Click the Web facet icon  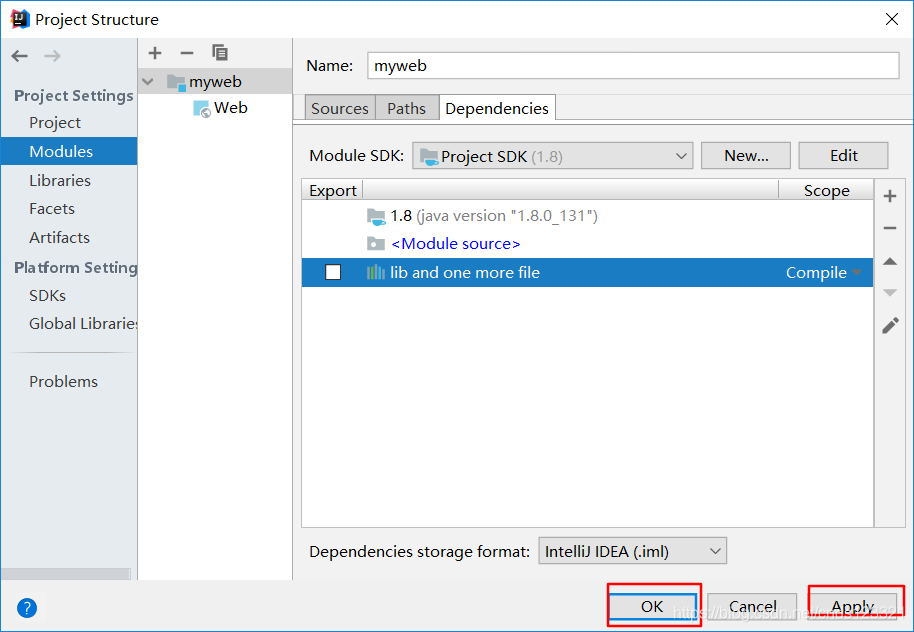(202, 109)
